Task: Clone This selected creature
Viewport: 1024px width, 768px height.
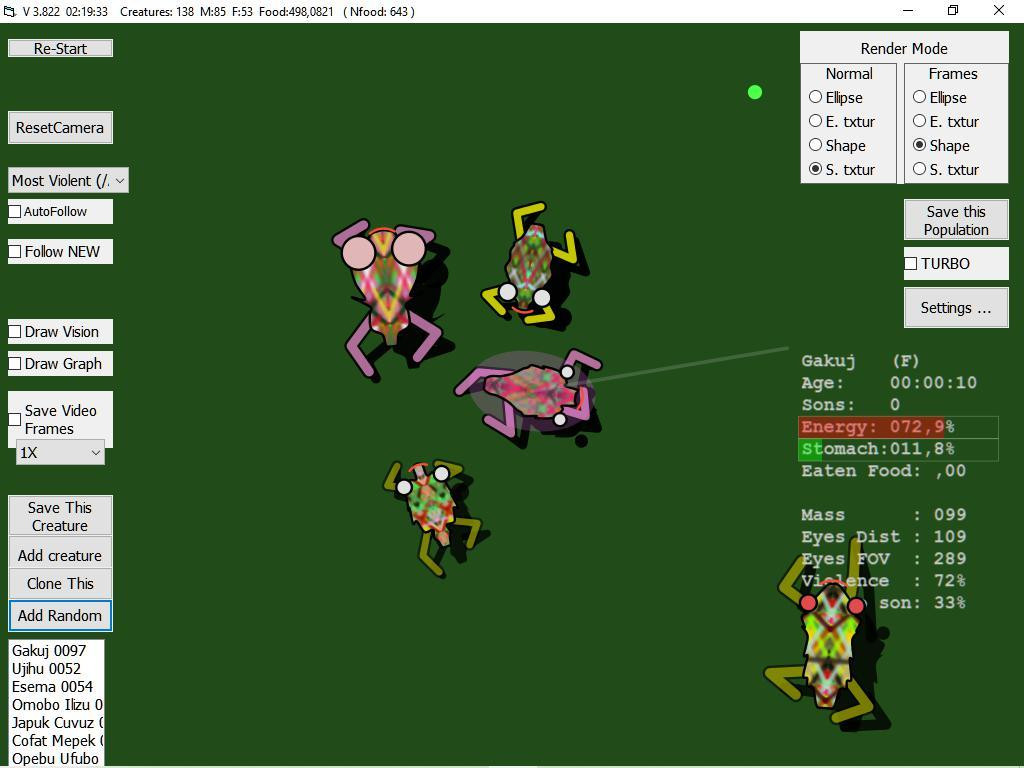Action: (59, 583)
